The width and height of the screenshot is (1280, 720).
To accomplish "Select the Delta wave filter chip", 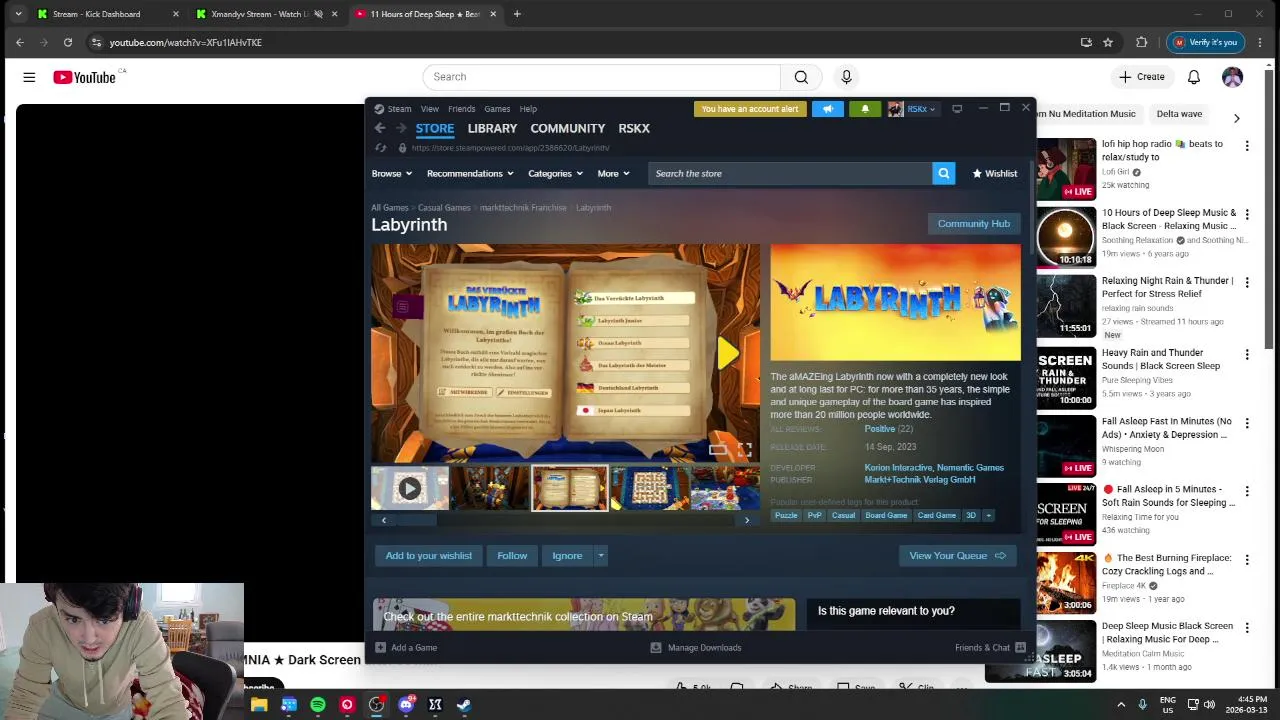I will pos(1179,114).
